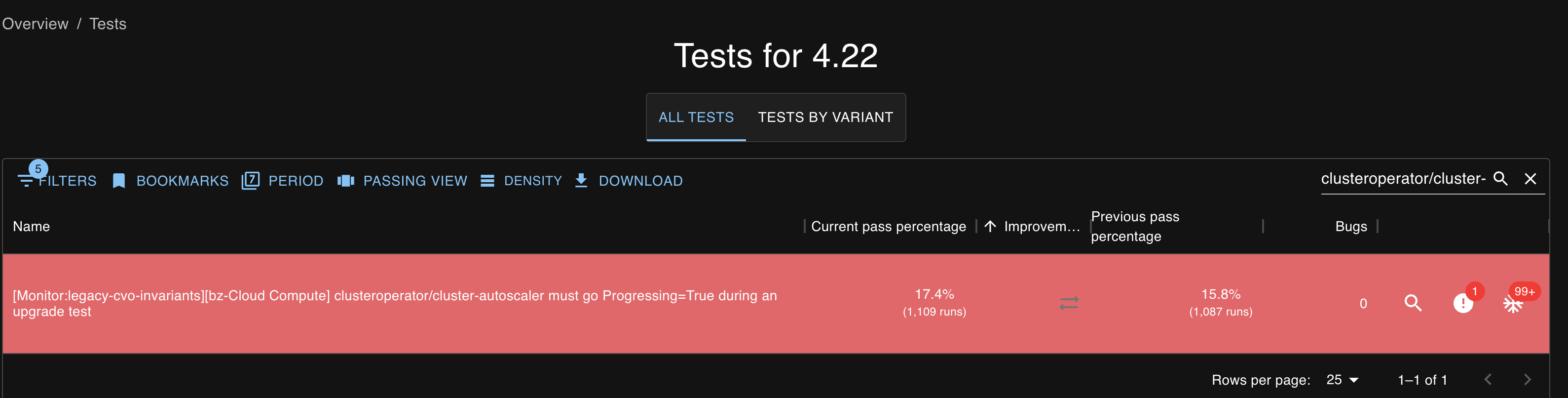Sort by the Improvement column arrow
The width and height of the screenshot is (1568, 398).
point(990,226)
